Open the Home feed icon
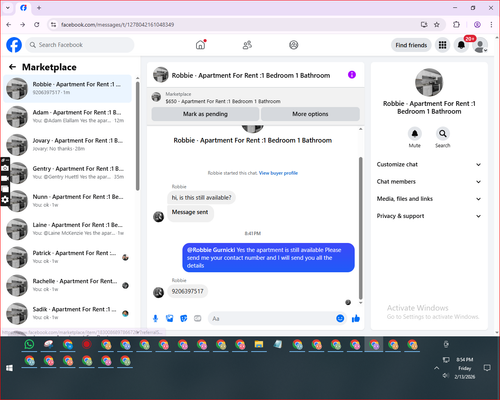Viewport: 500px width, 400px height. pyautogui.click(x=200, y=45)
